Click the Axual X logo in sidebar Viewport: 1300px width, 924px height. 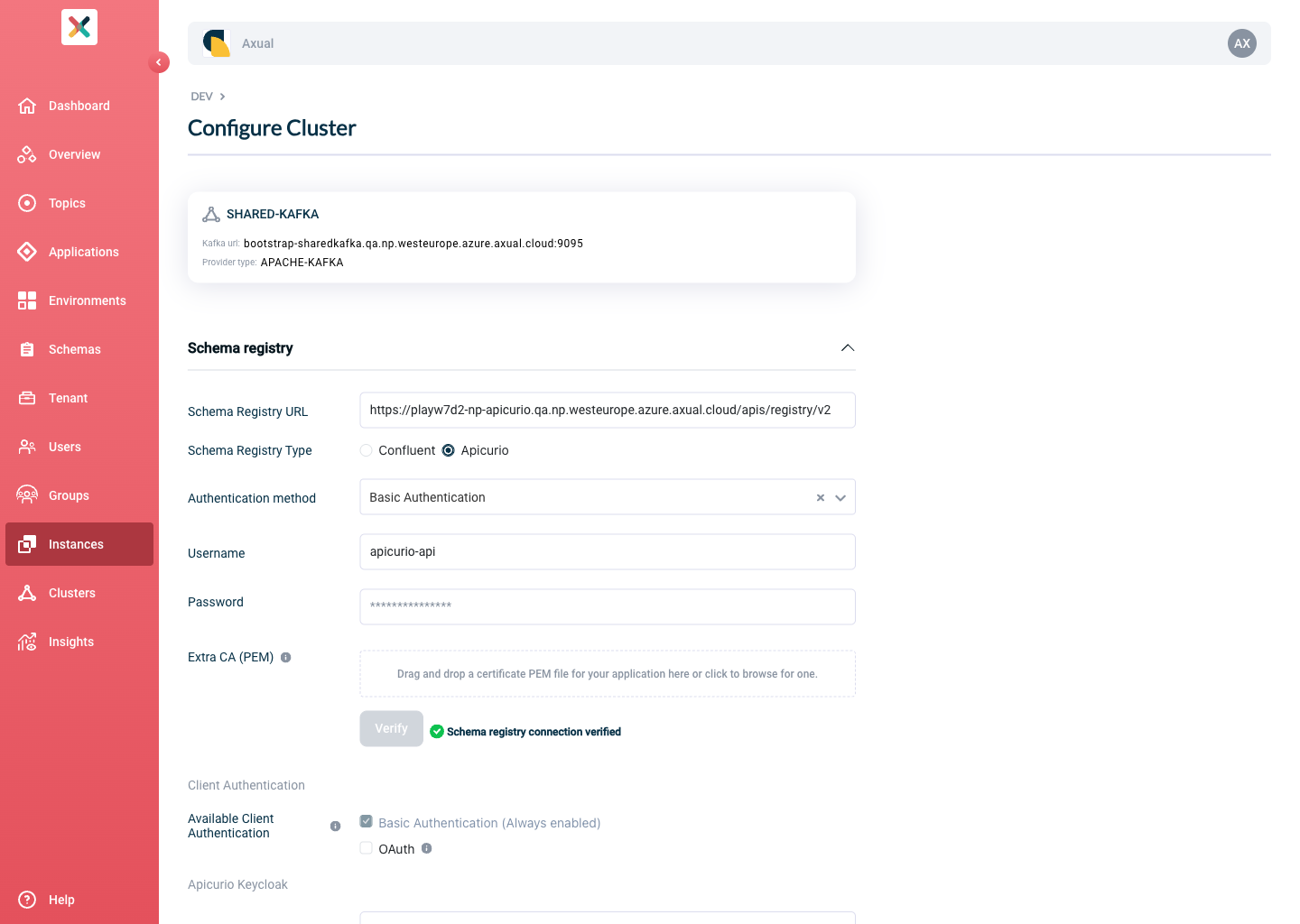[x=79, y=27]
